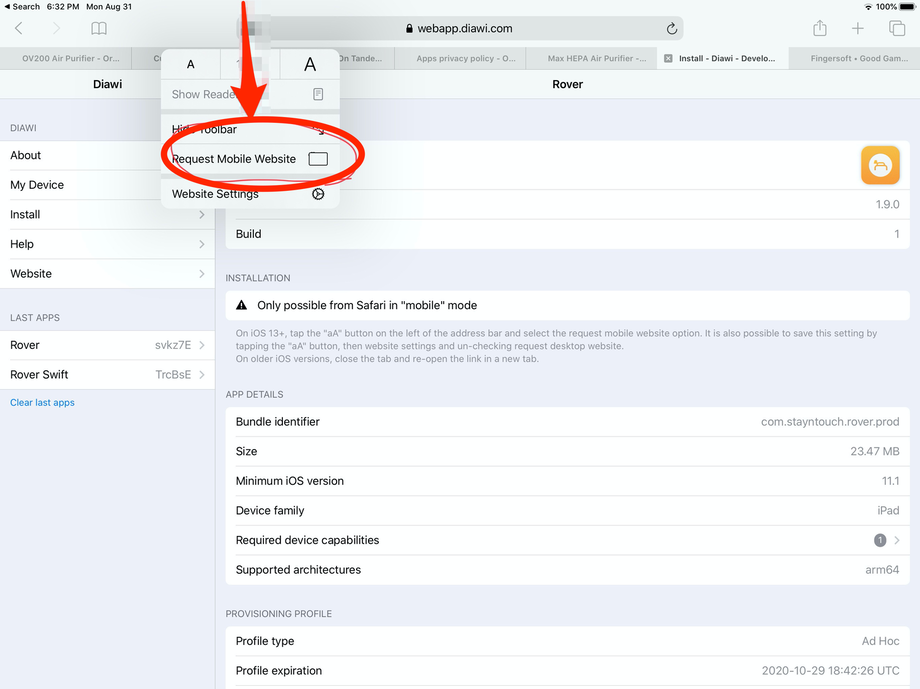Expand the Help row chevron
The height and width of the screenshot is (689, 920).
202,244
